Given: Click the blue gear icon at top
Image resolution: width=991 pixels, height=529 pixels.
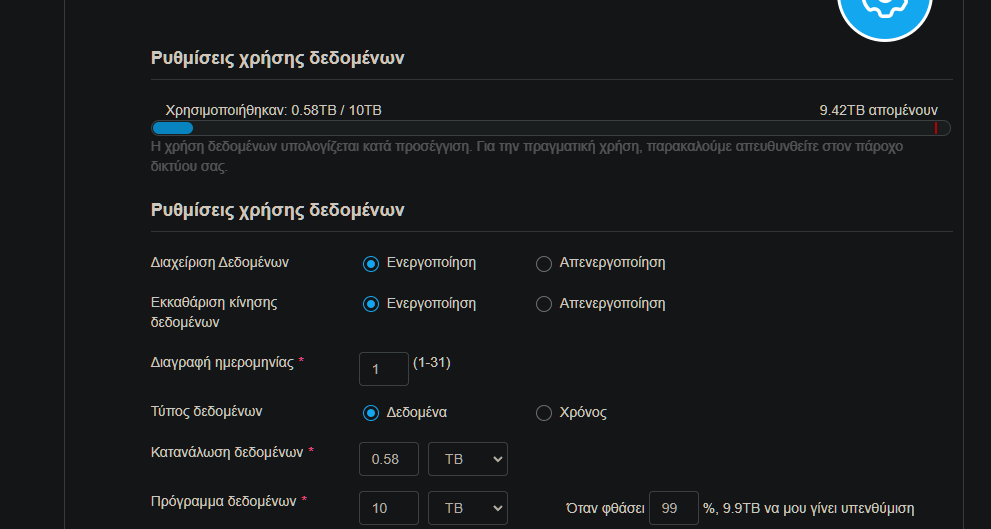Looking at the screenshot, I should (x=884, y=12).
